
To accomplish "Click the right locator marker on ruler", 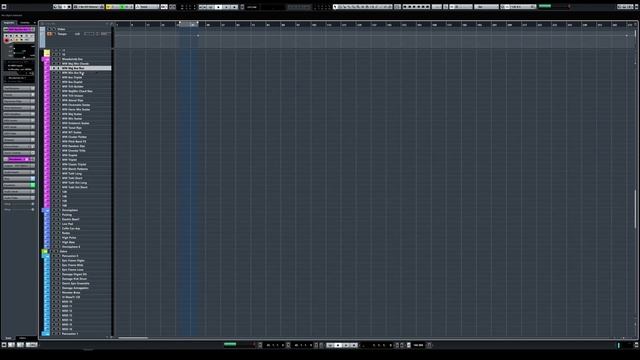I will coord(198,22).
